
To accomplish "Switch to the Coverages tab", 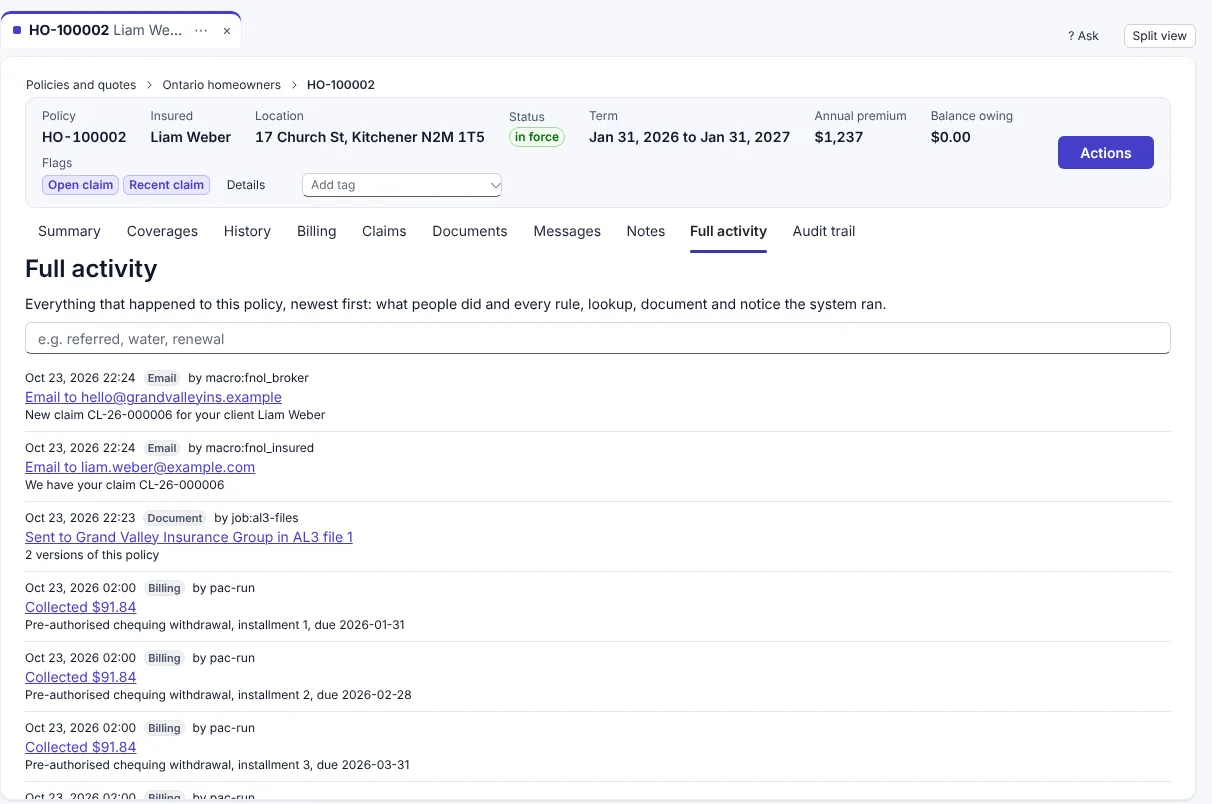I will point(162,231).
